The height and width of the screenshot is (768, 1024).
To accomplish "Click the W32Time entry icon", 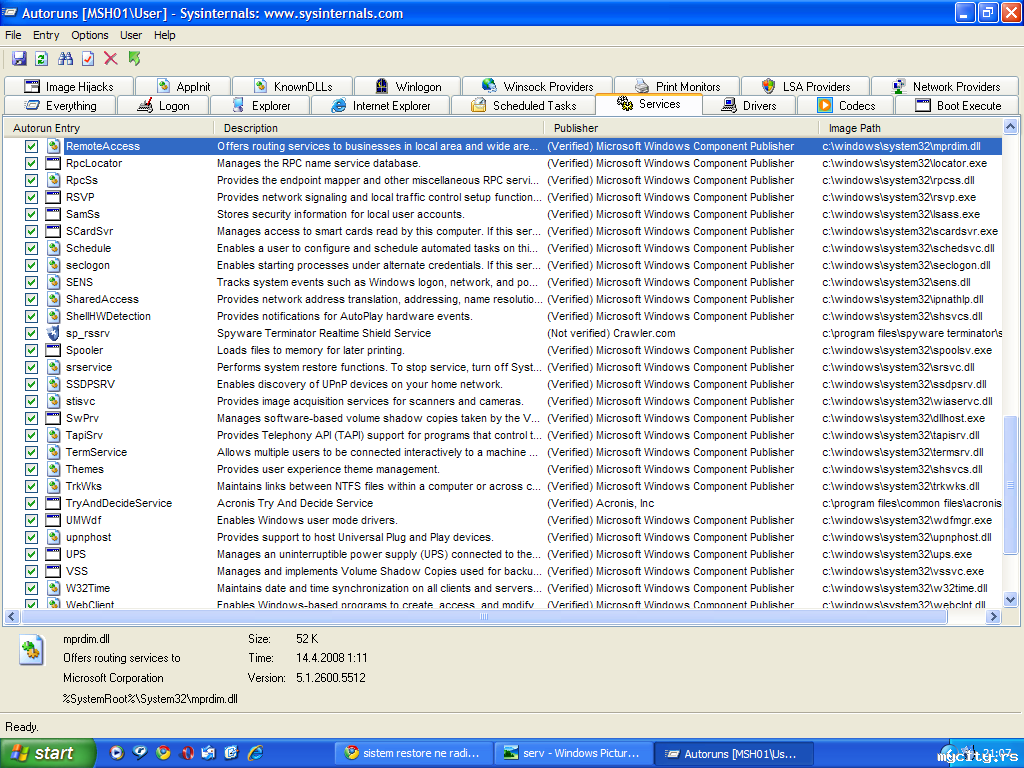I will (53, 588).
